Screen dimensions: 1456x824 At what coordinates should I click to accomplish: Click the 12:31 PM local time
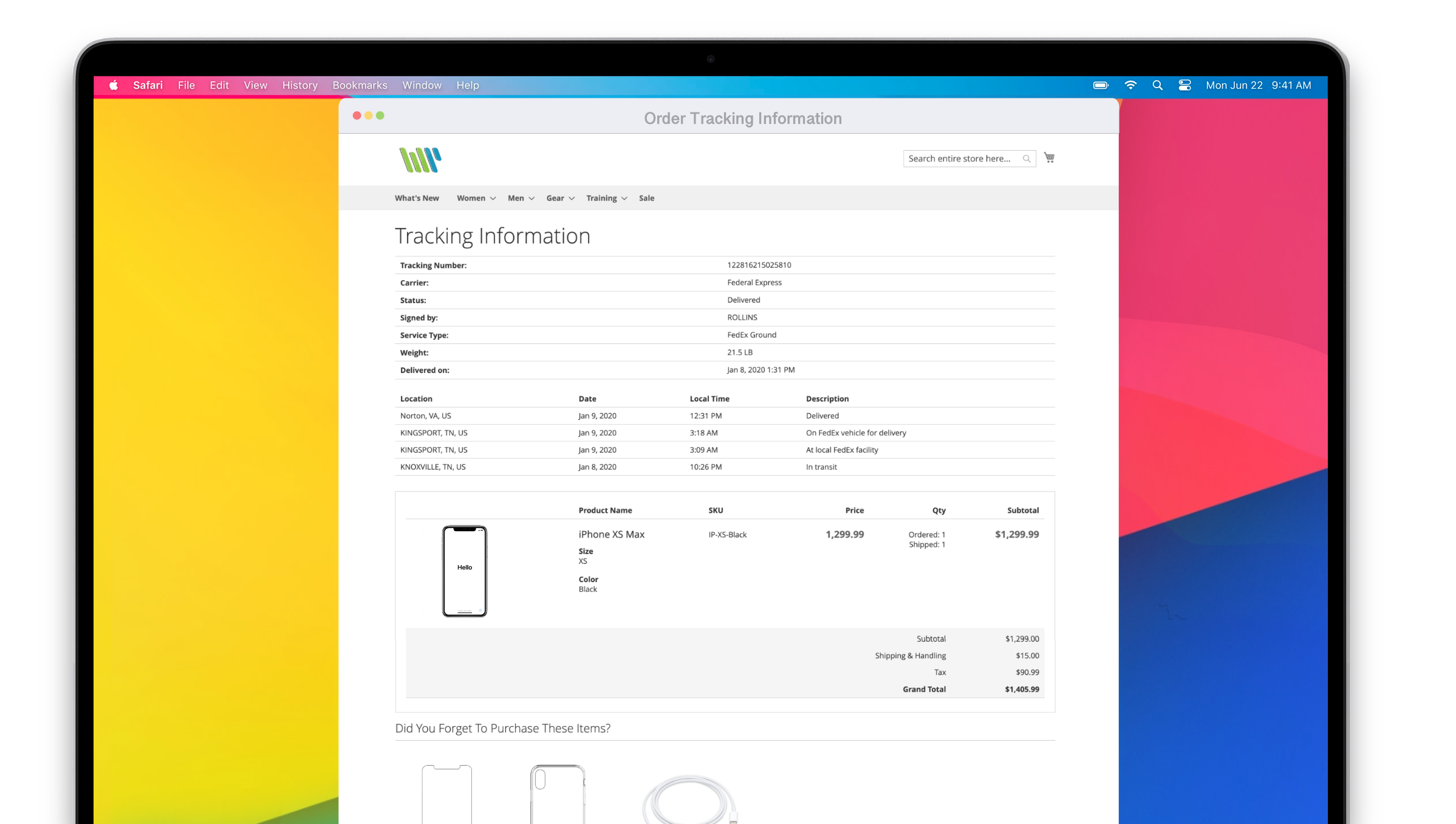click(x=706, y=416)
